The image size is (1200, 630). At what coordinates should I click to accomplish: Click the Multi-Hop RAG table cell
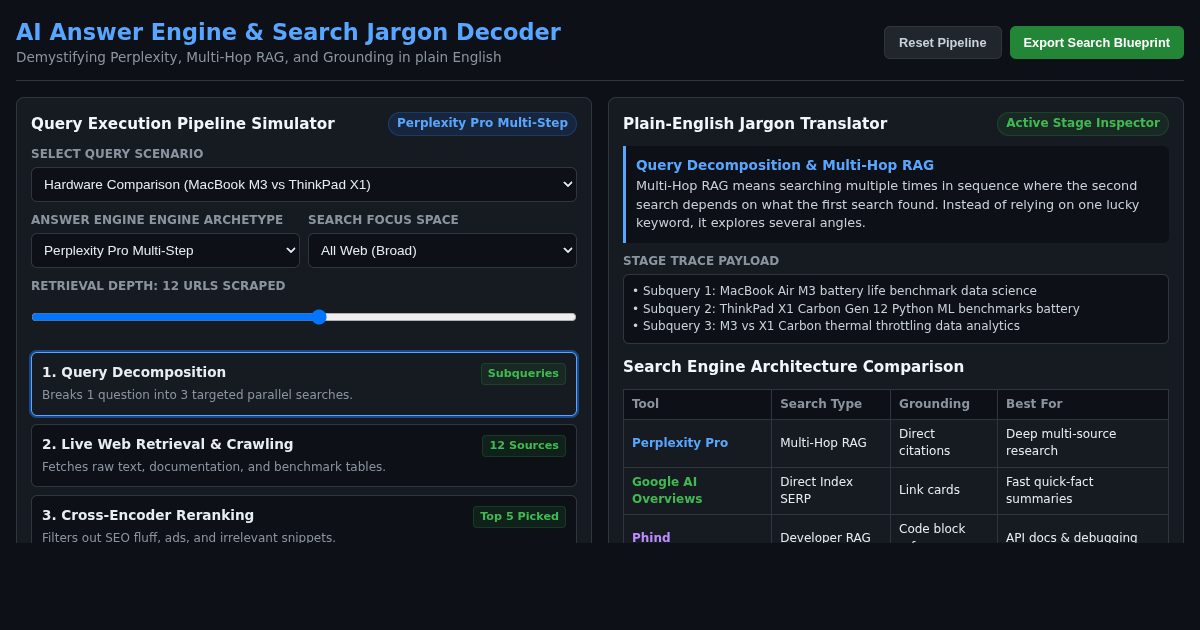click(831, 443)
